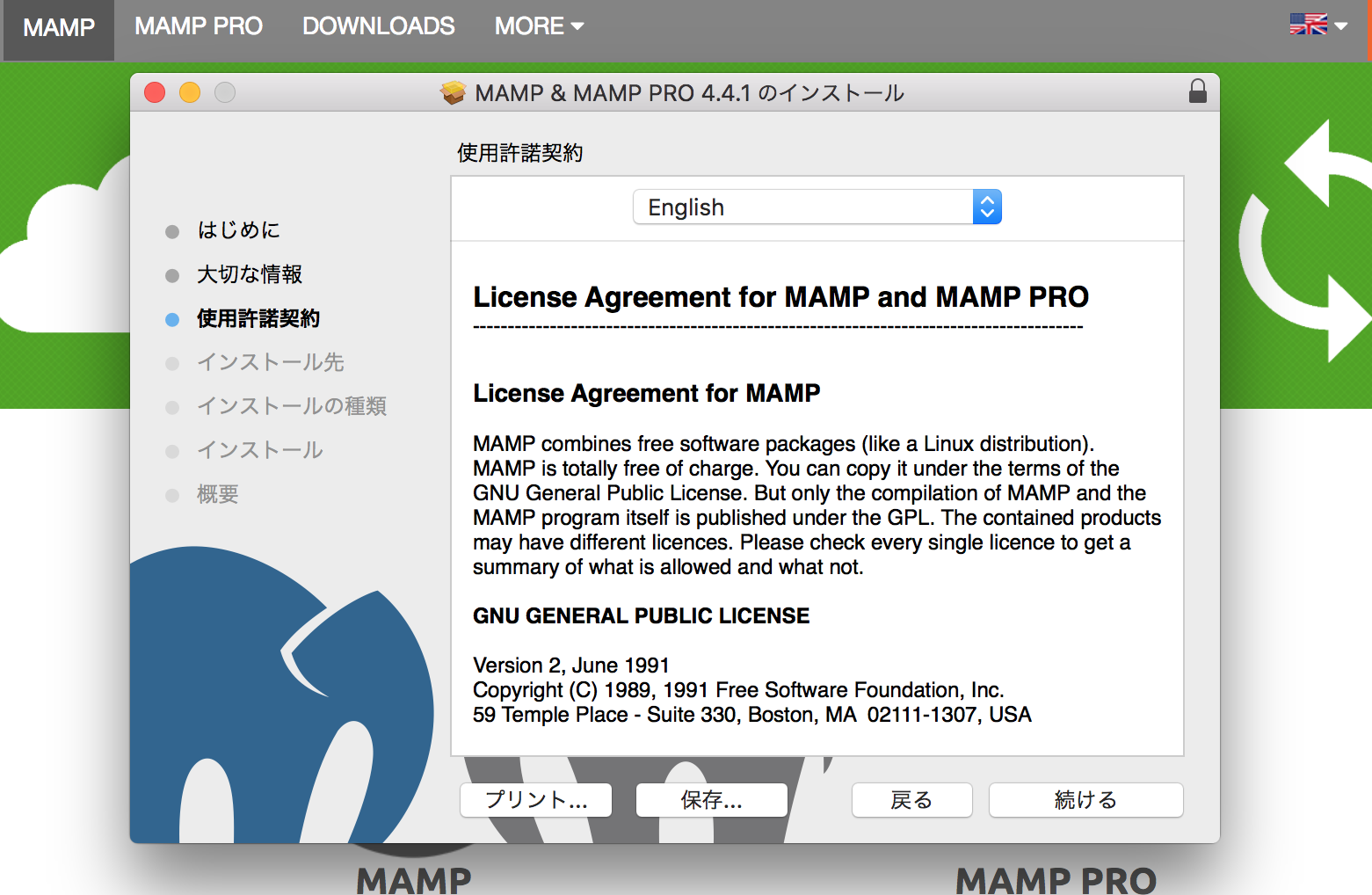Click the 'Version 2, June 1991' line
Viewport: 1372px width, 895px height.
tap(571, 666)
